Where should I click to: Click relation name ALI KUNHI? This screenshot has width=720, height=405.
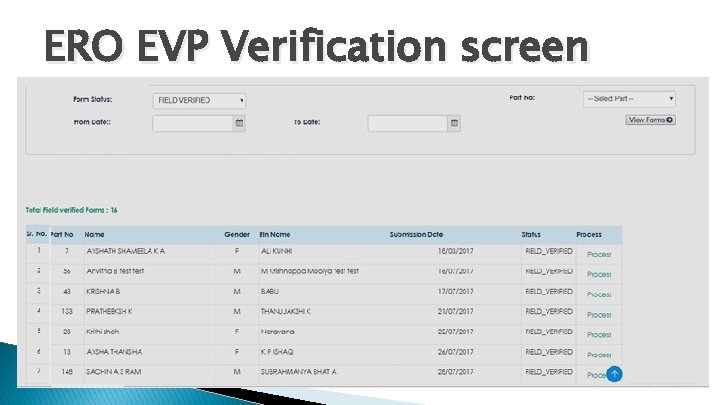point(276,251)
